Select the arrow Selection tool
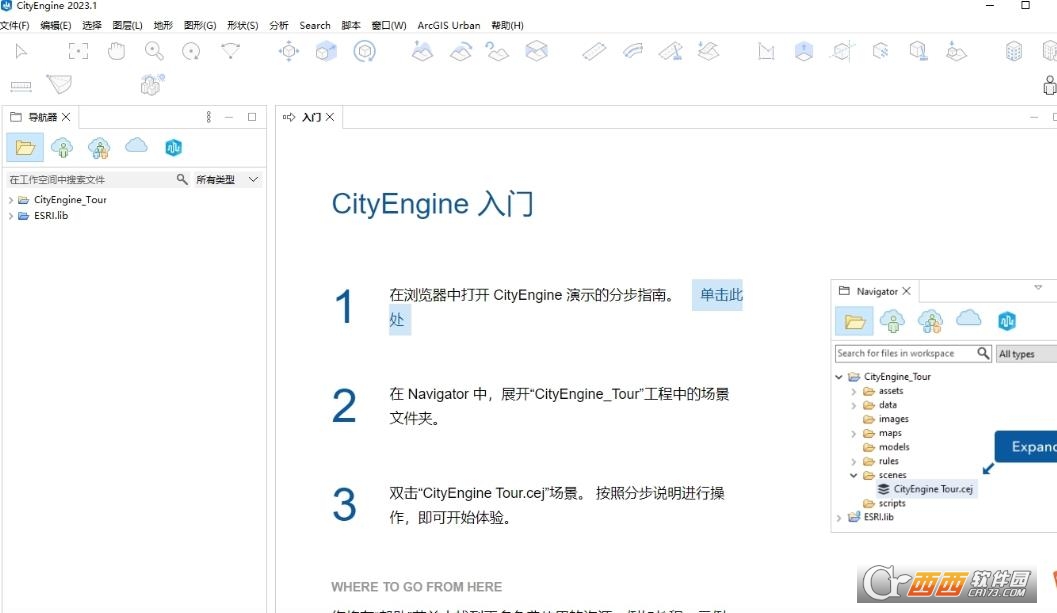Image resolution: width=1057 pixels, height=613 pixels. tap(21, 51)
